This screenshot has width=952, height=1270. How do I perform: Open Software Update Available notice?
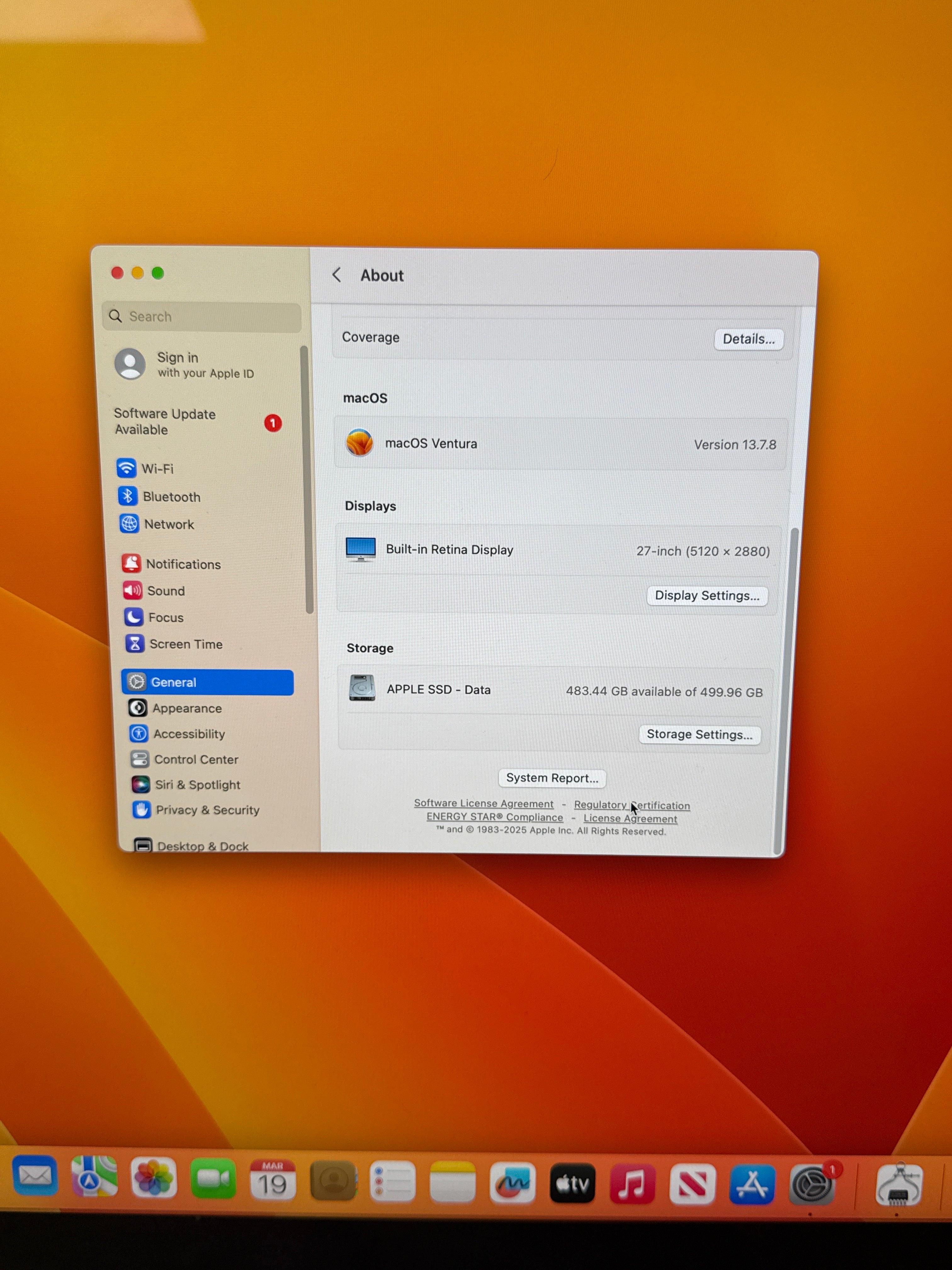[198, 422]
